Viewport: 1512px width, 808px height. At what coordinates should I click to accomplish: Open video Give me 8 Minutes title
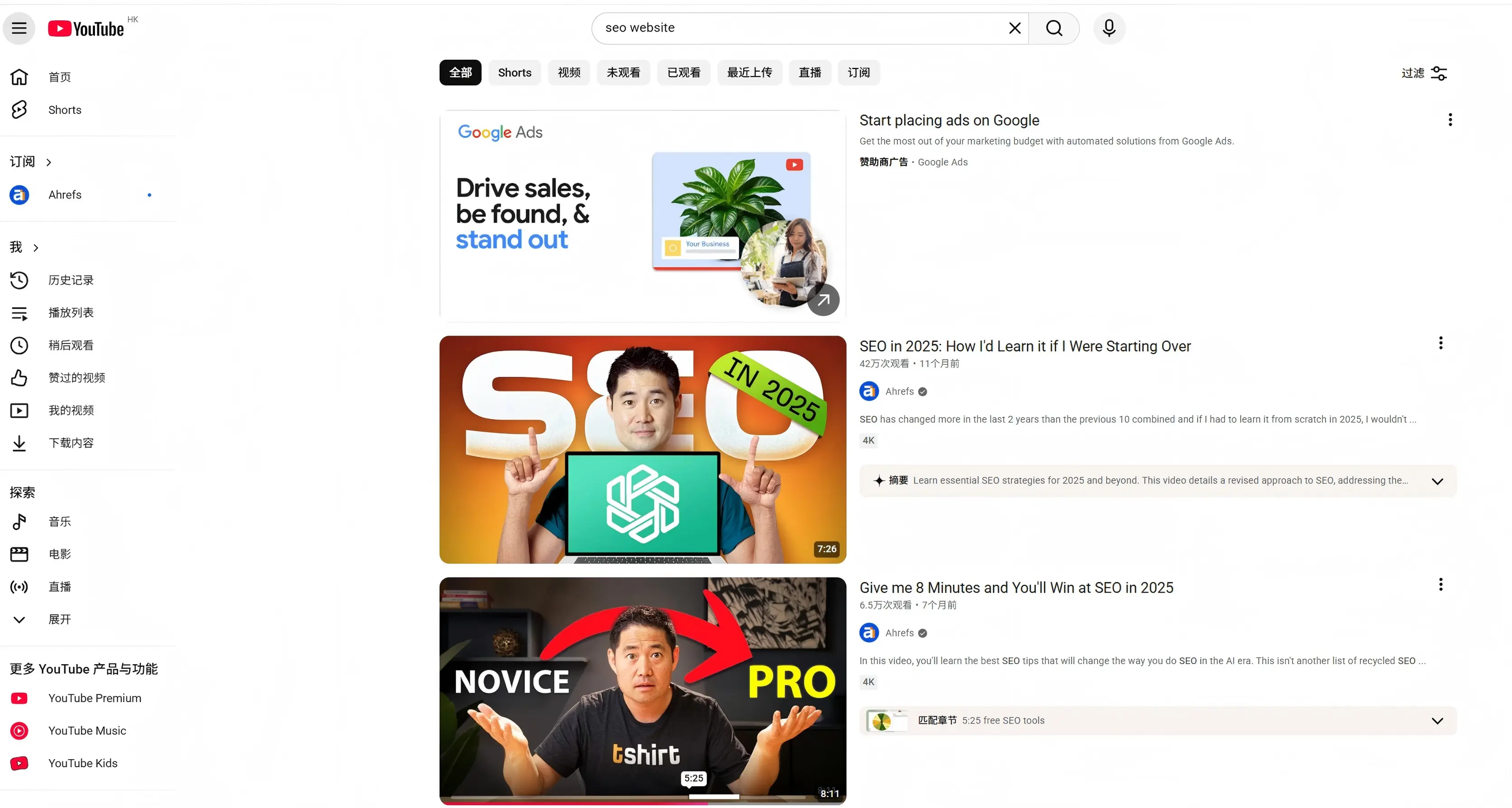pos(1016,588)
